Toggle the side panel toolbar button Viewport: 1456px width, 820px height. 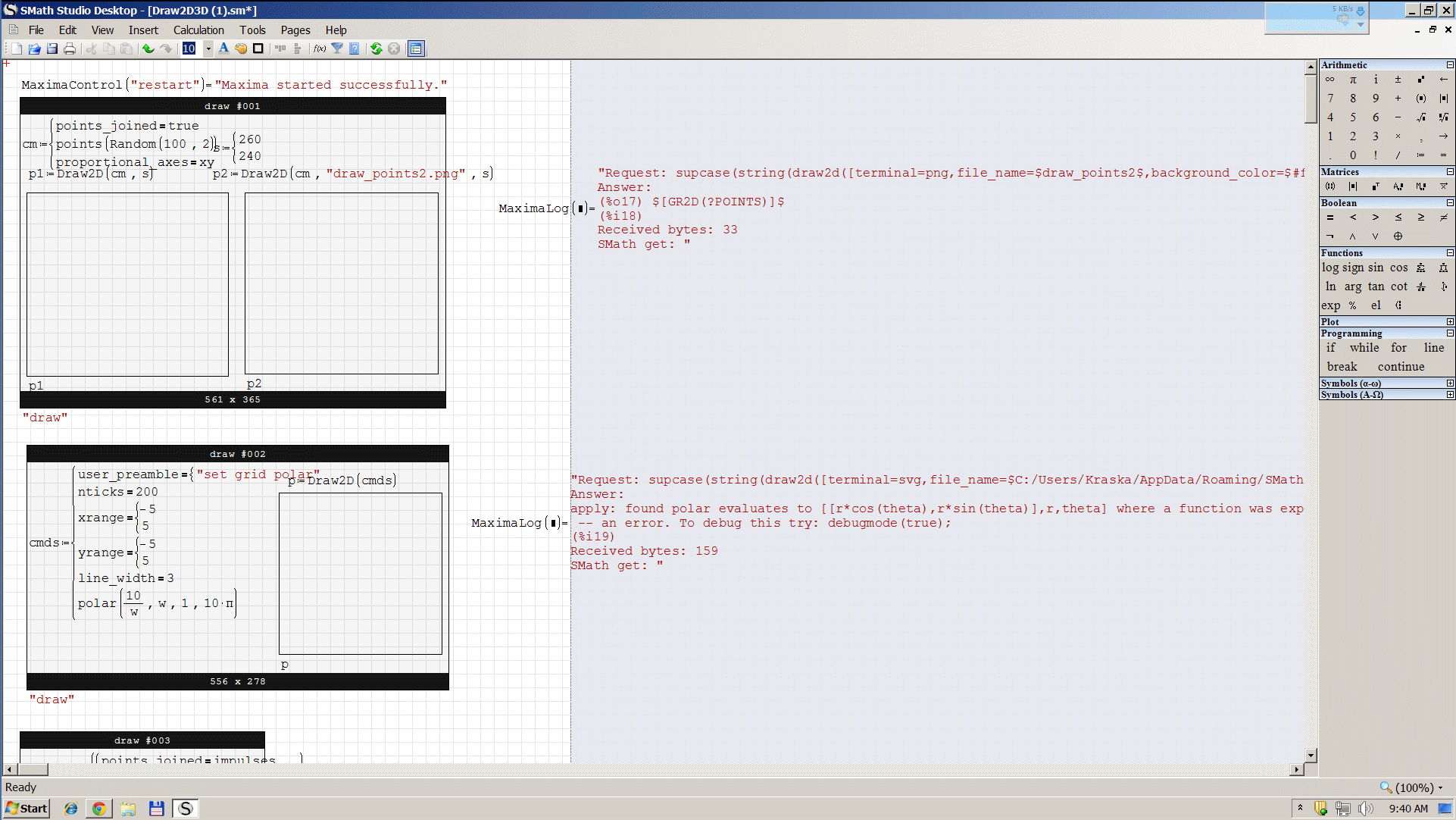(416, 49)
